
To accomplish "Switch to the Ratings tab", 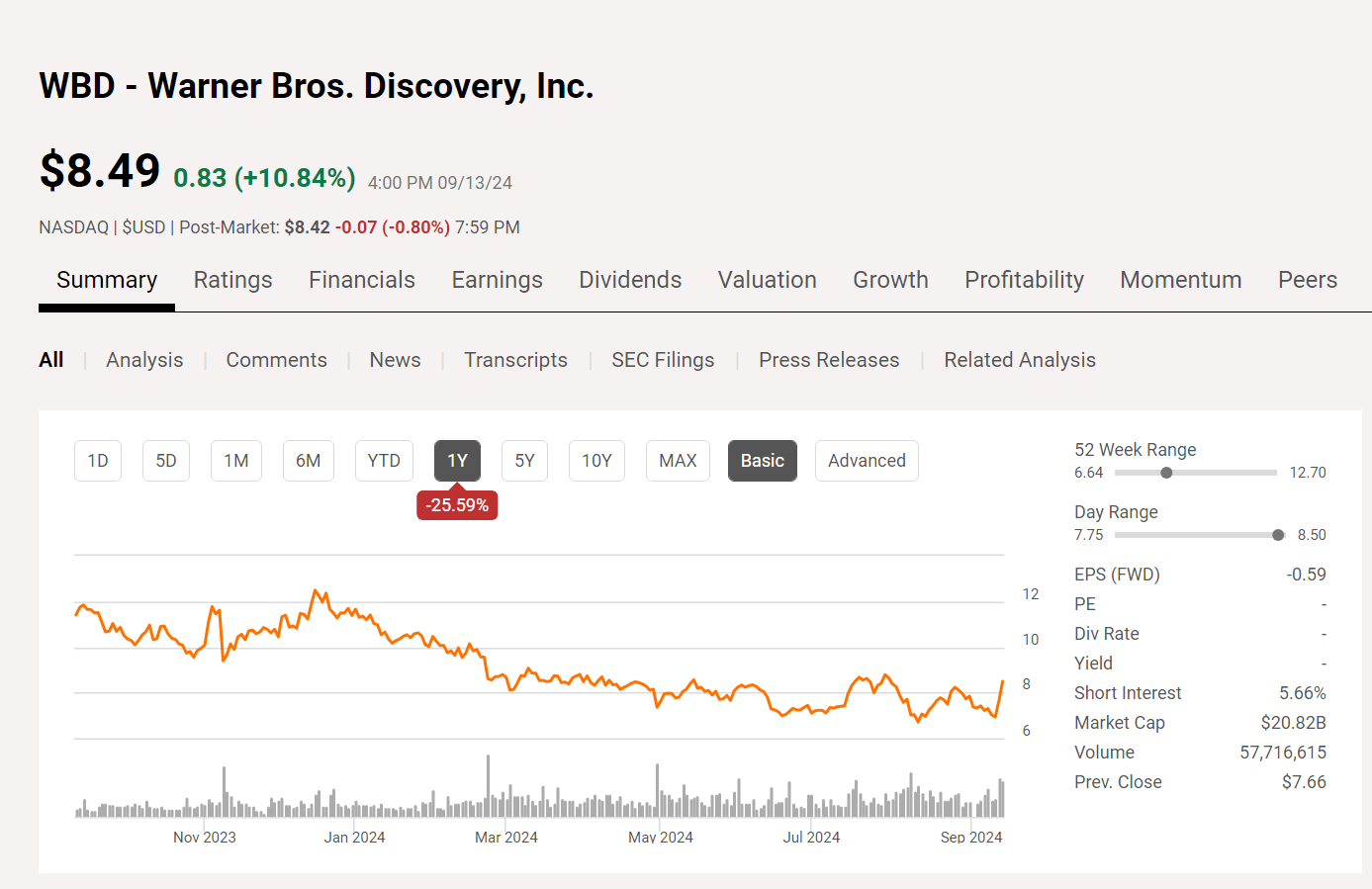I will (232, 280).
